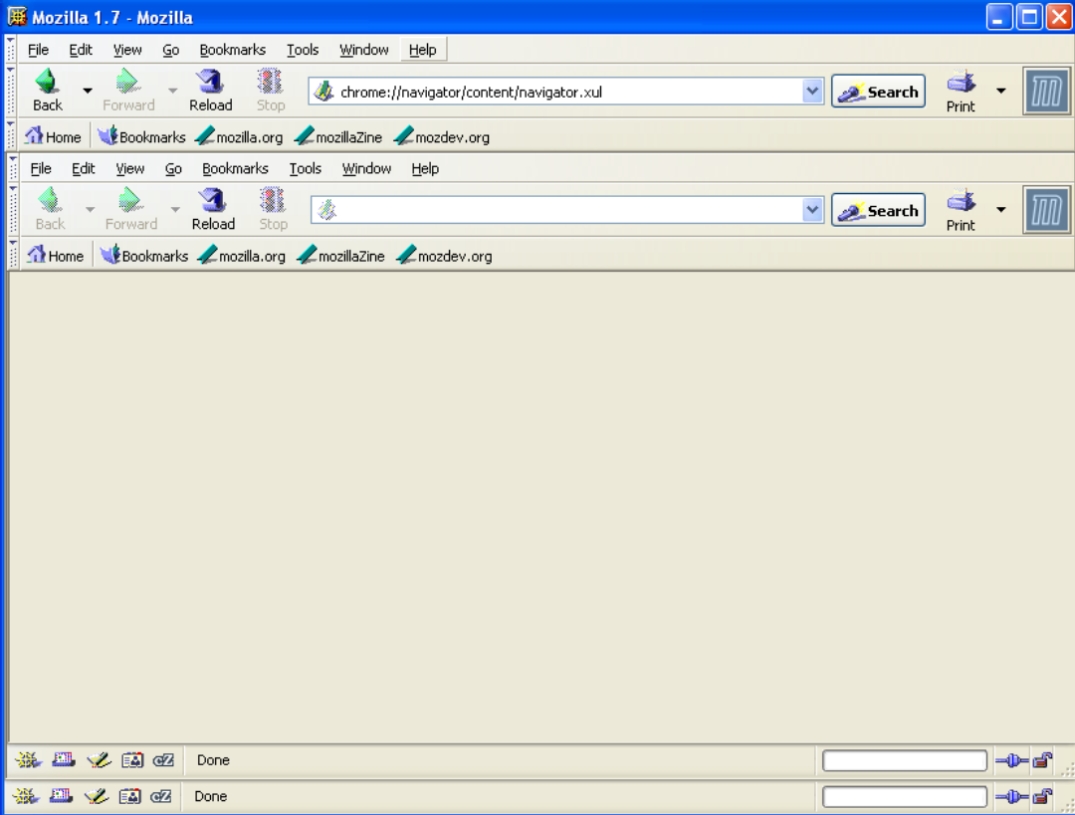Viewport: 1075px width, 815px height.
Task: Click Home on the inner personal toolbar
Action: pyautogui.click(x=56, y=255)
